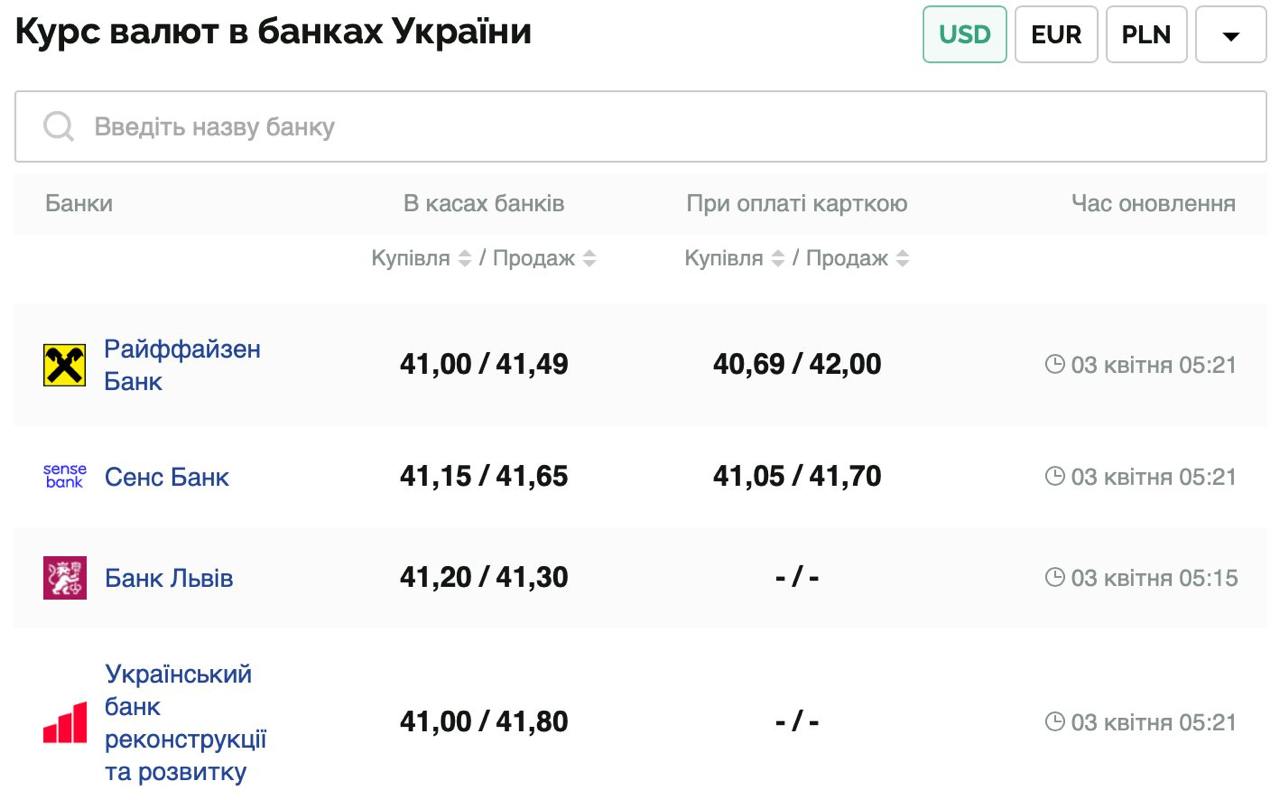Viewport: 1280px width, 800px height.
Task: Click the clock icon in Raiffeisen row
Action: 1054,364
